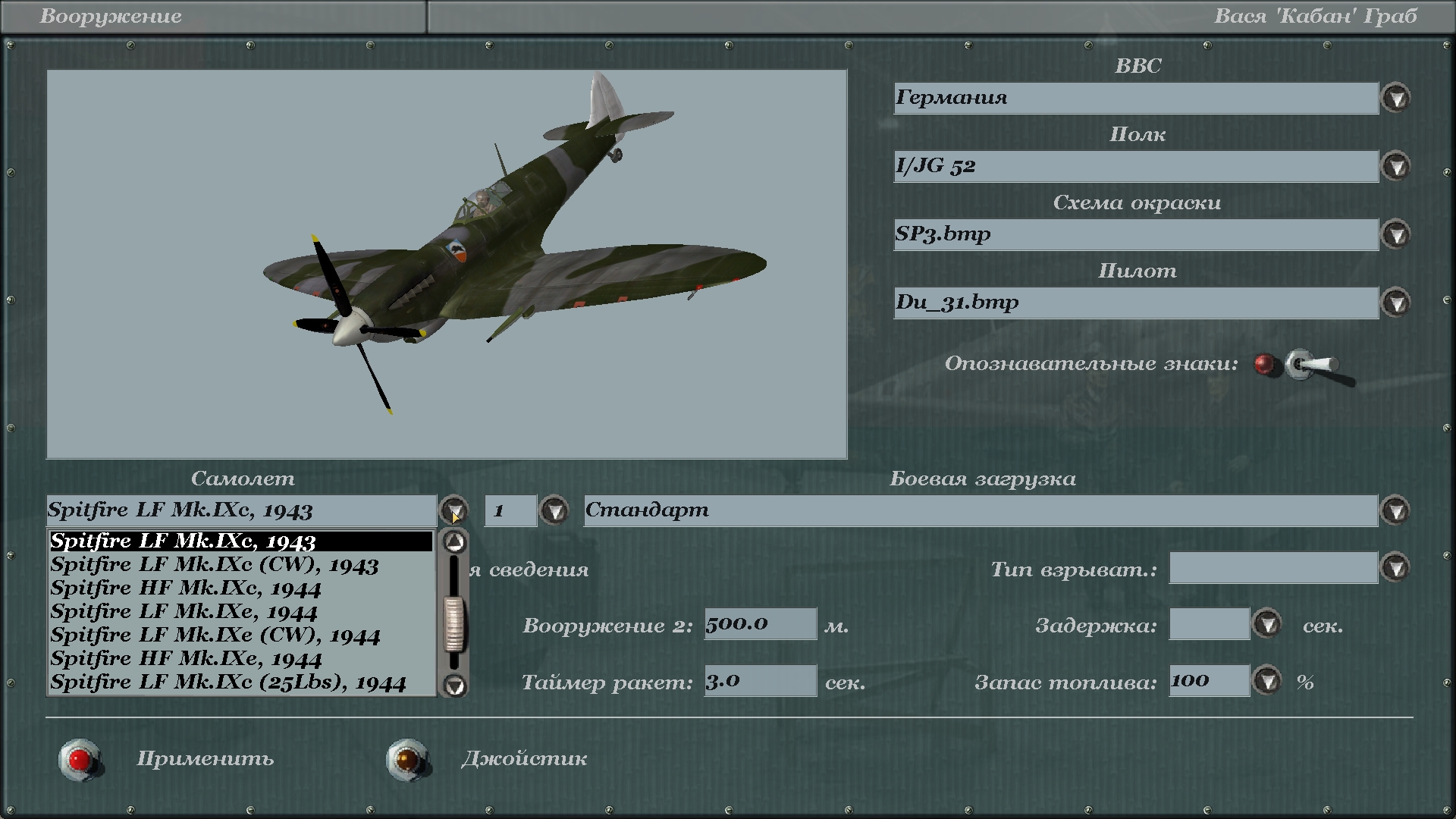This screenshot has width=1456, height=819.
Task: Click the Германия air force field
Action: pyautogui.click(x=1136, y=99)
